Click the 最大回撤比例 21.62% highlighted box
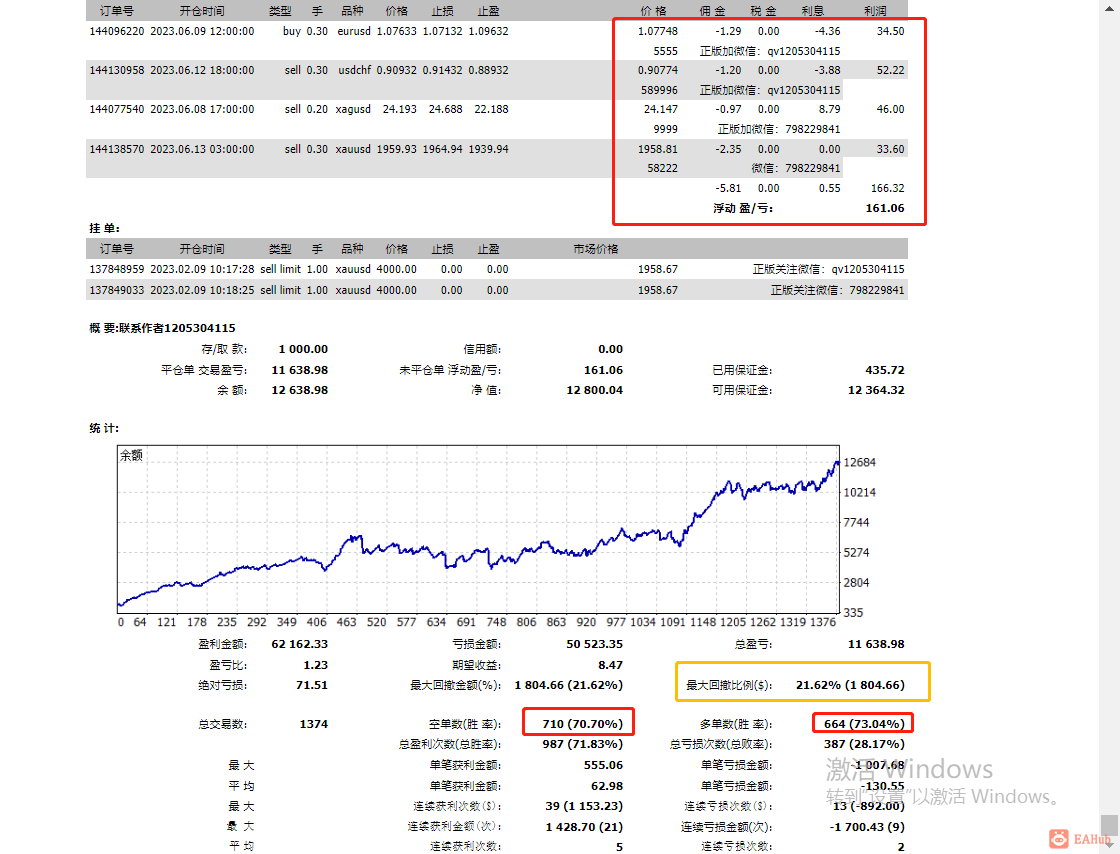The image size is (1120, 854). (803, 681)
